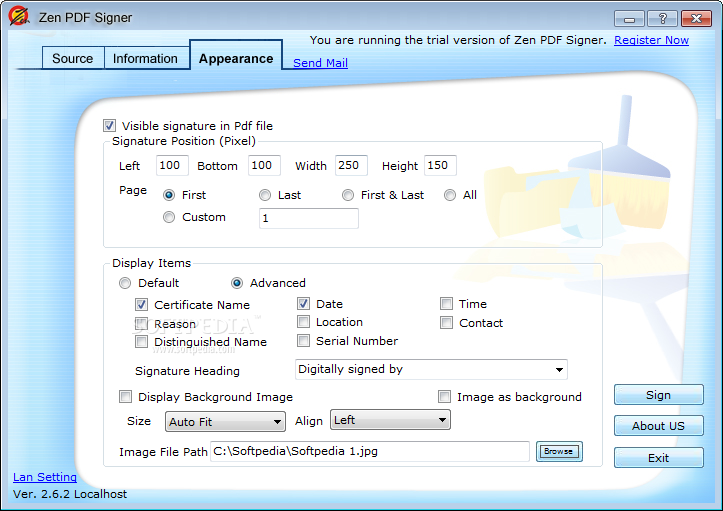Open the Signature Heading dropdown
Screen dimensions: 723x511
tap(431, 369)
